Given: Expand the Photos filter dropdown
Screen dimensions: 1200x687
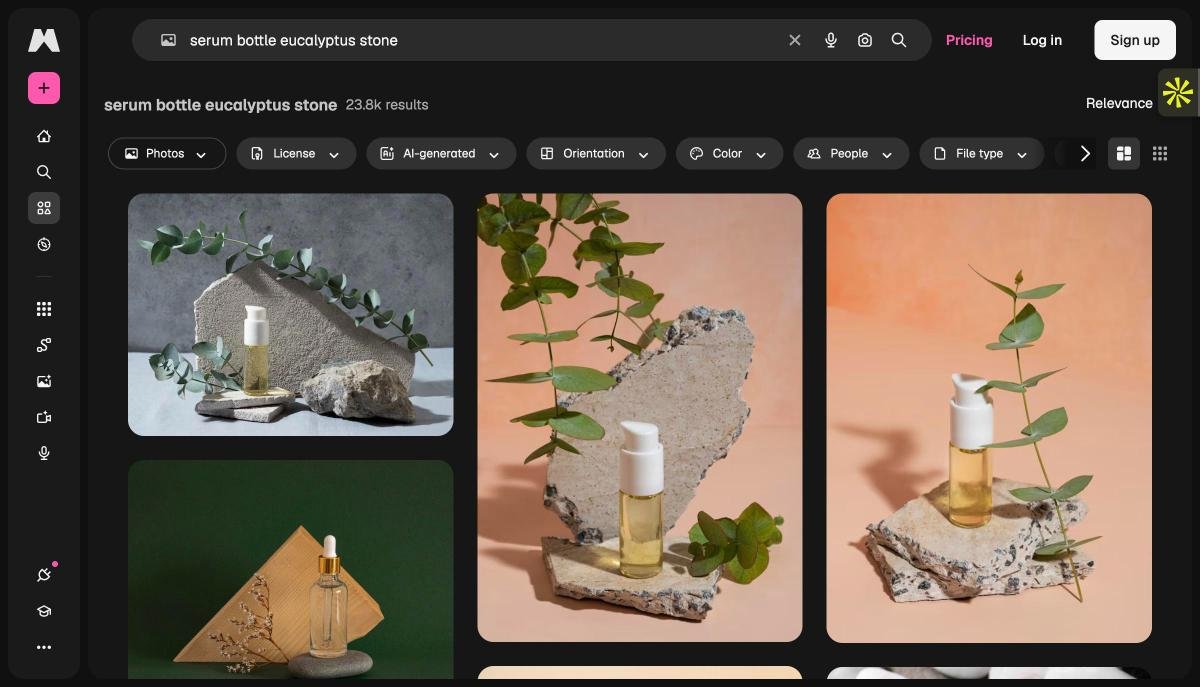Looking at the screenshot, I should tap(167, 153).
